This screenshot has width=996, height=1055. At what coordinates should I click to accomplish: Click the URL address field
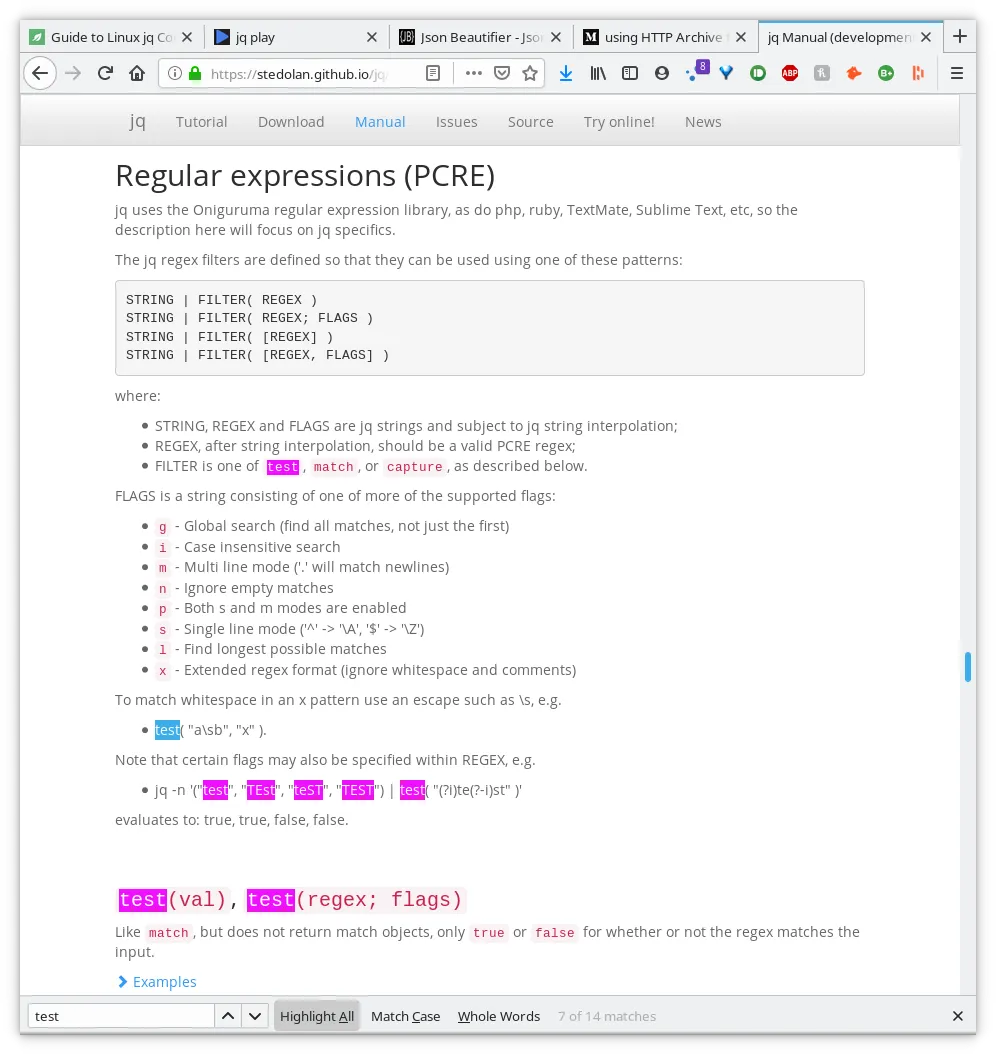pos(299,73)
